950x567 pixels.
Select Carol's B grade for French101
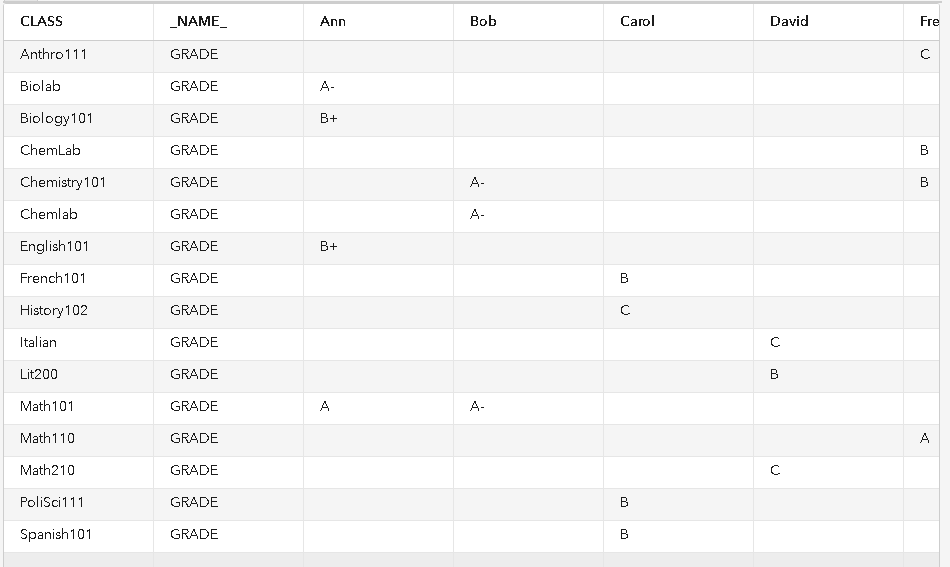coord(624,278)
